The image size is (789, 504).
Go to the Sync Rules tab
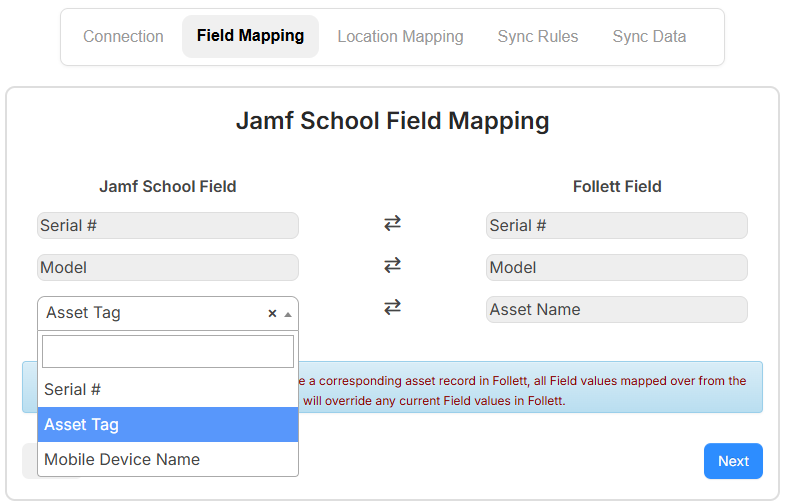click(x=537, y=36)
